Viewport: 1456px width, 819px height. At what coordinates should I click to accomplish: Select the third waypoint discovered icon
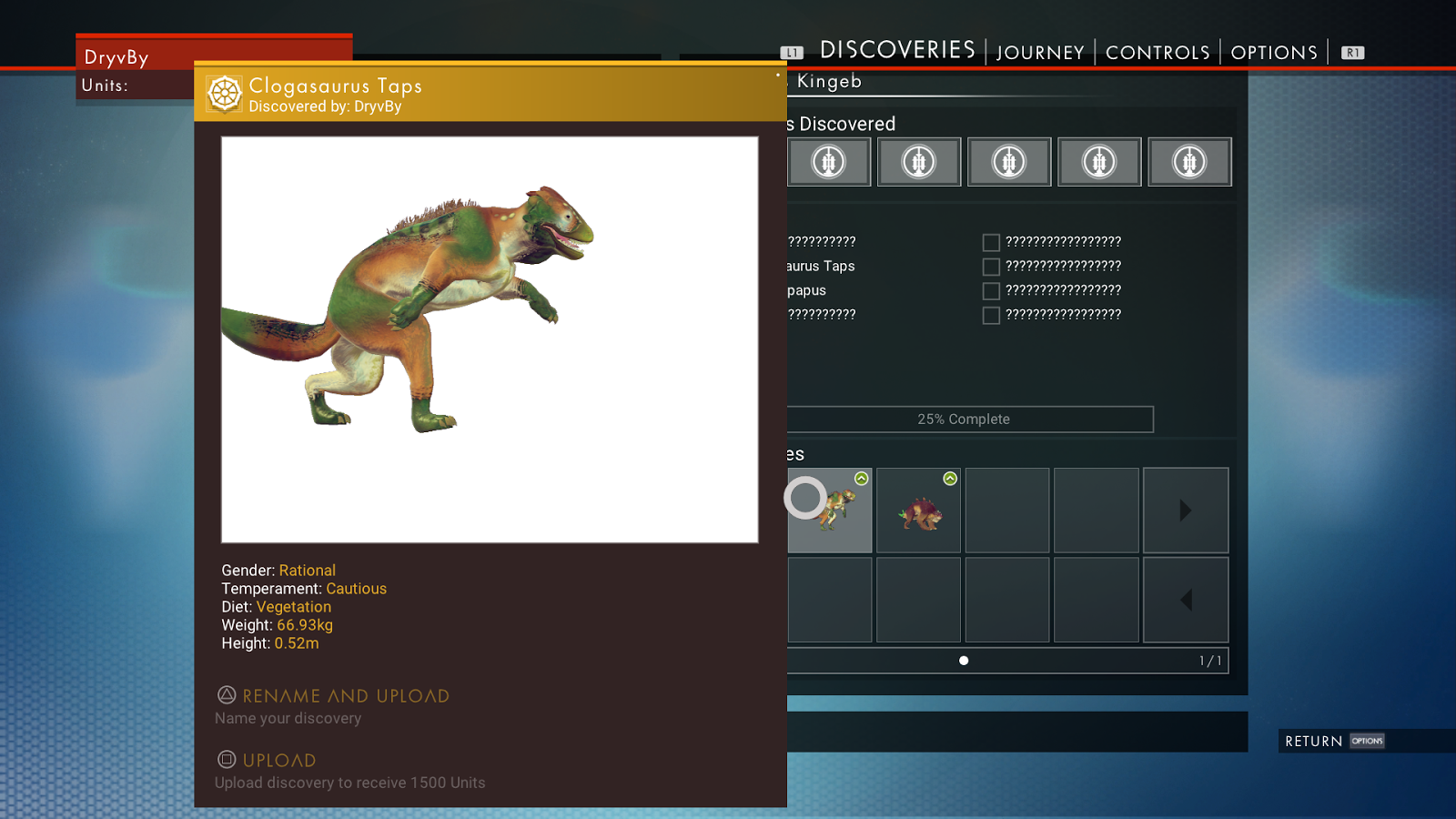[1009, 162]
